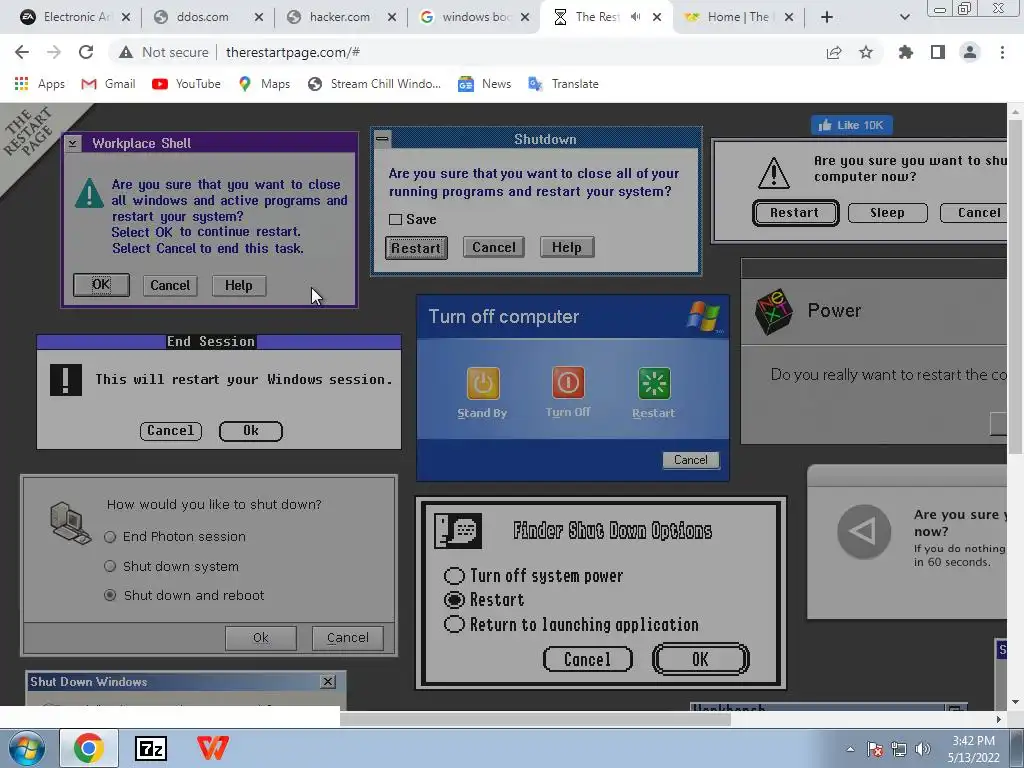This screenshot has width=1024, height=768.
Task: Open the Gmail bookmark
Action: (x=108, y=84)
